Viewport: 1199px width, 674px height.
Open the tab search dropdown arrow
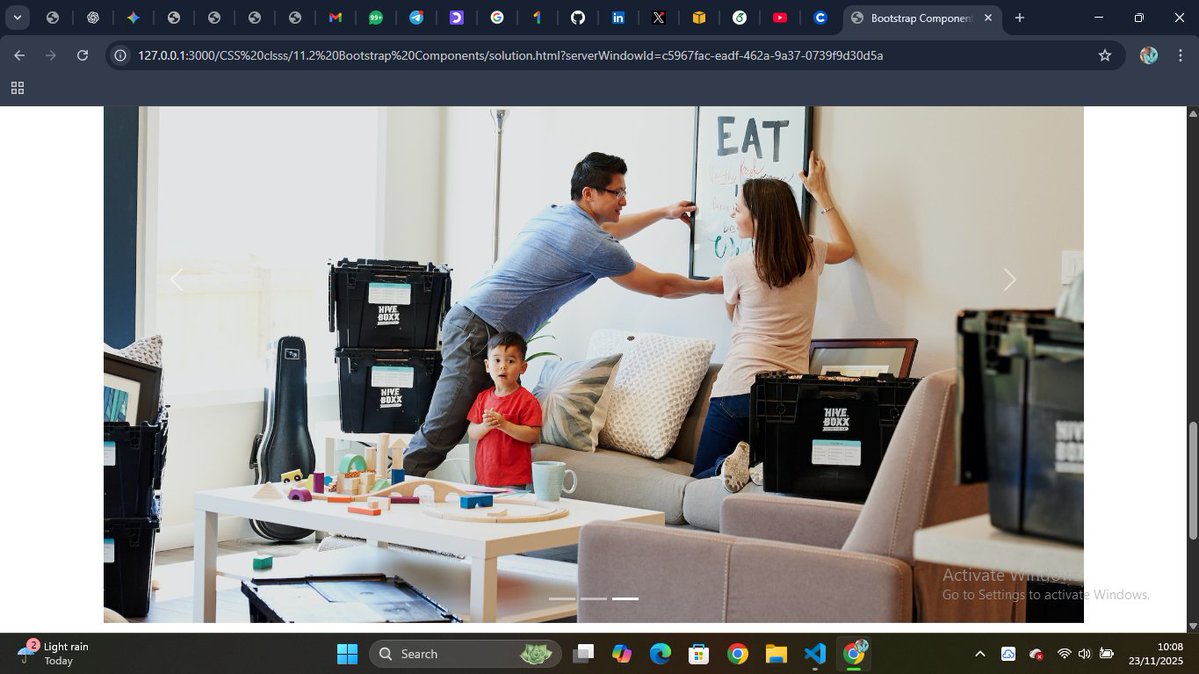tap(17, 18)
